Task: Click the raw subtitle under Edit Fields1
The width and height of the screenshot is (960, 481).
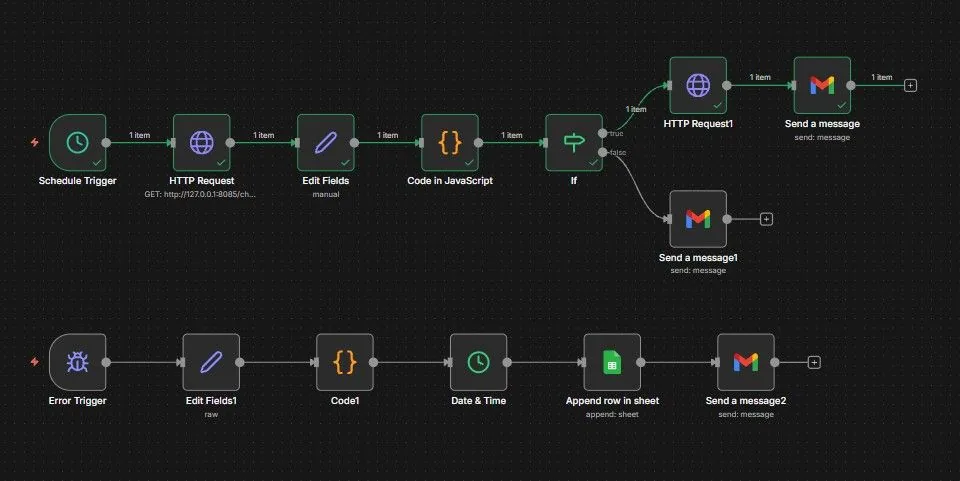Action: 211,414
